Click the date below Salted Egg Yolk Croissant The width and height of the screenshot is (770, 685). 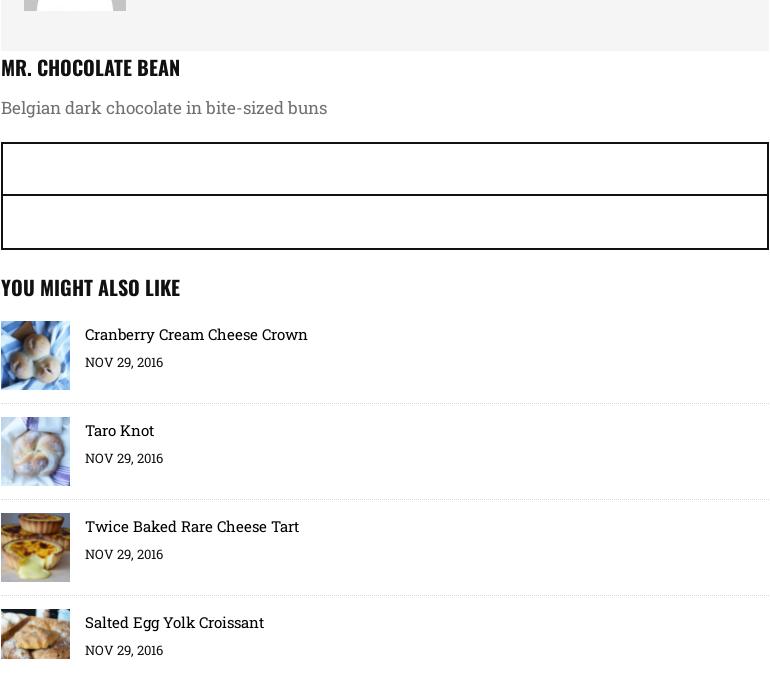coord(124,651)
